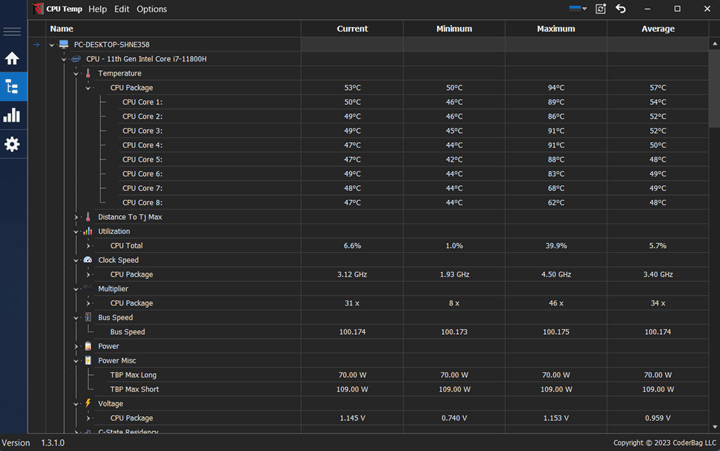Expand the Distance To Tj Max section
This screenshot has height=451, width=720.
click(76, 217)
